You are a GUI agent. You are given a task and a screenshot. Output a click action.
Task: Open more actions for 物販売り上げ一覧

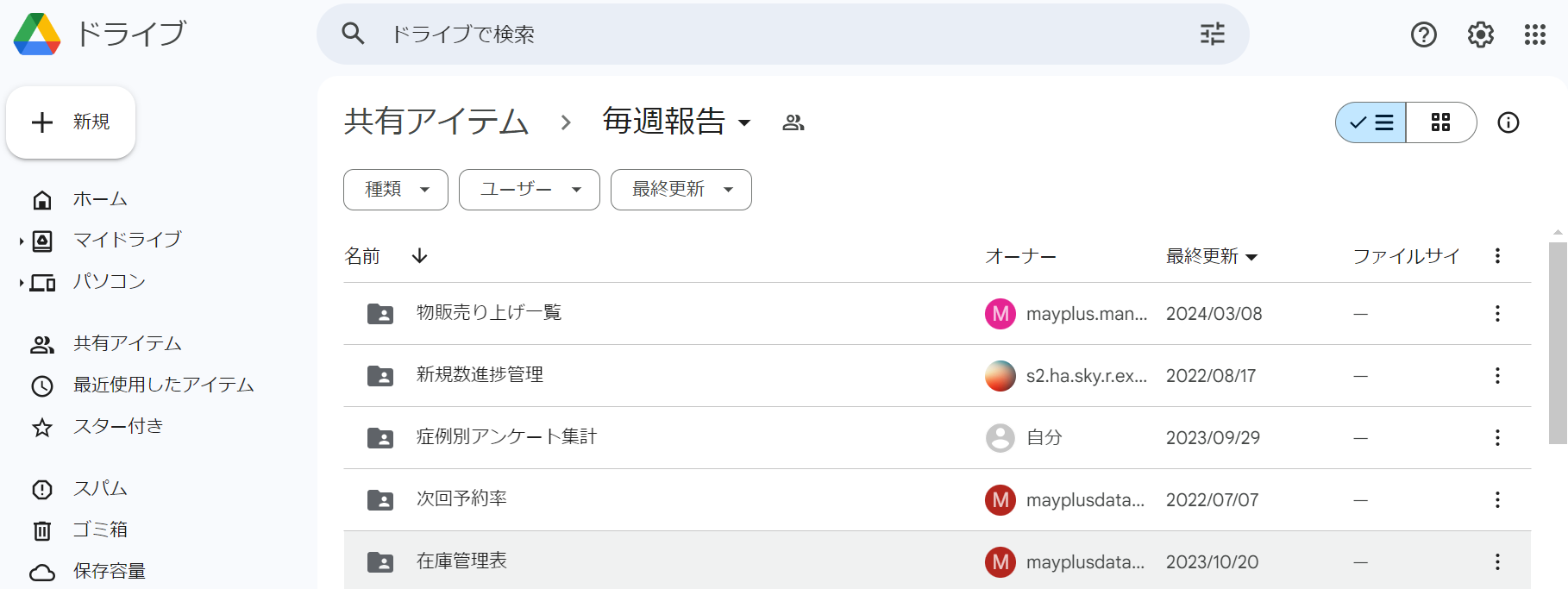click(x=1497, y=314)
